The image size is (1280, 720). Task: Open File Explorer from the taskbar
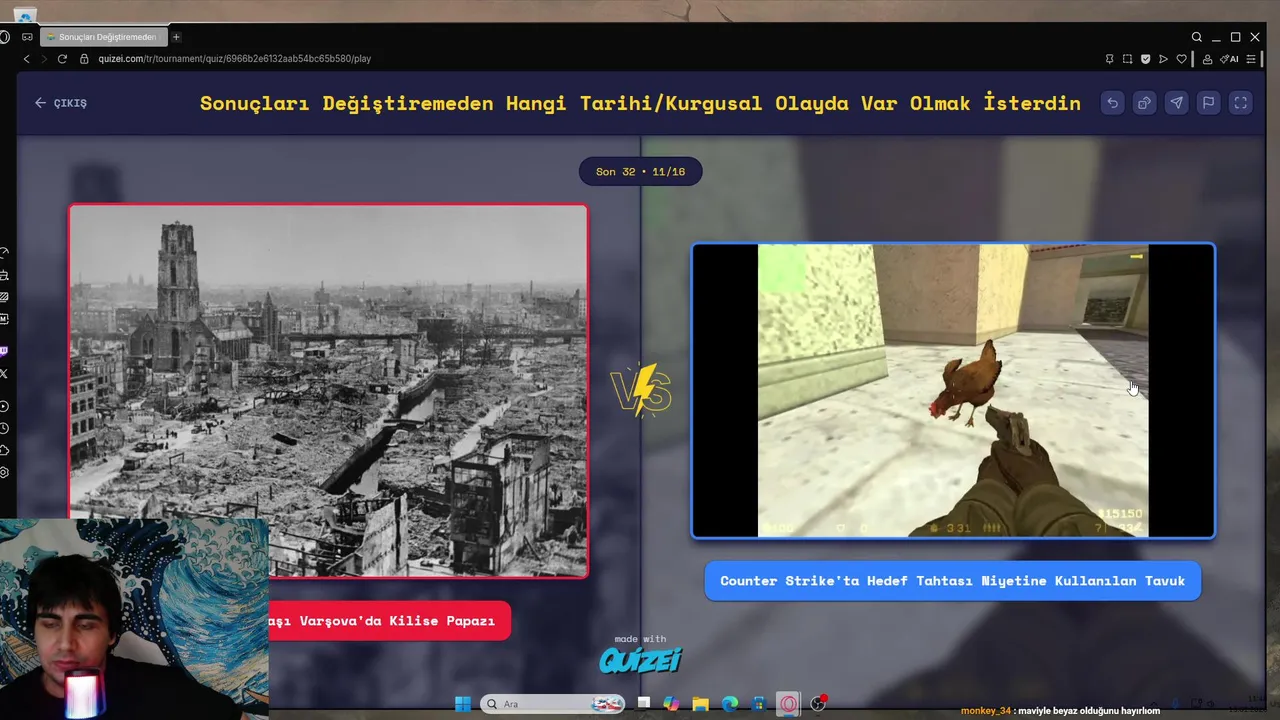(x=700, y=704)
